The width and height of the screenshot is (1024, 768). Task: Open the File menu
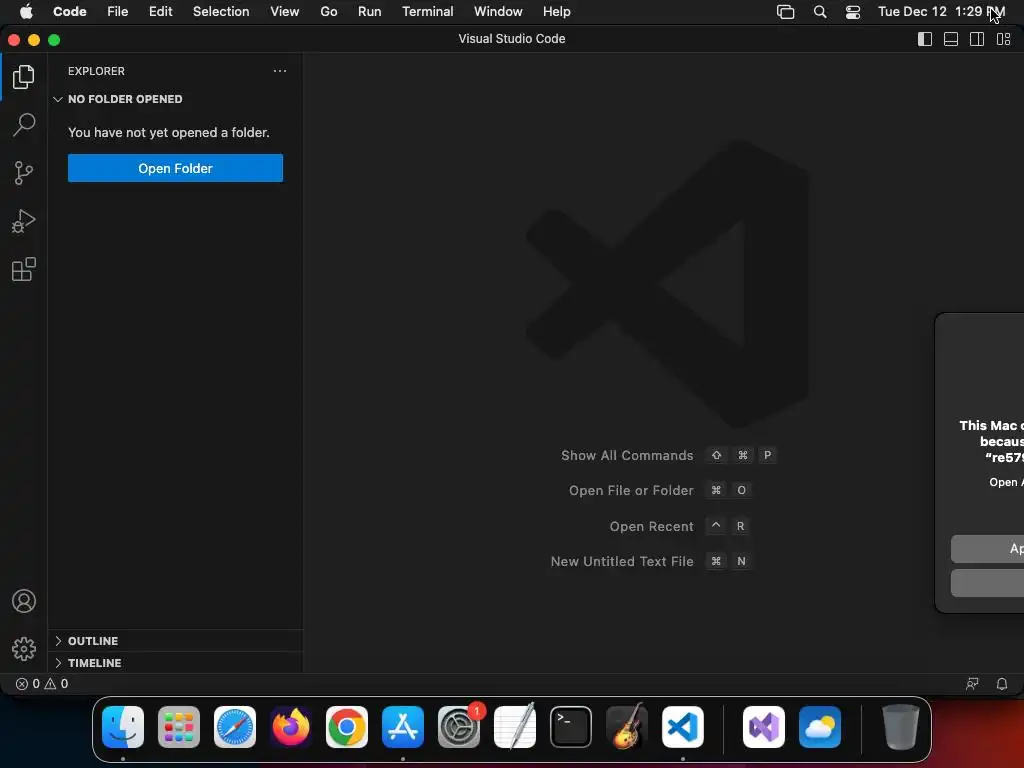(118, 12)
